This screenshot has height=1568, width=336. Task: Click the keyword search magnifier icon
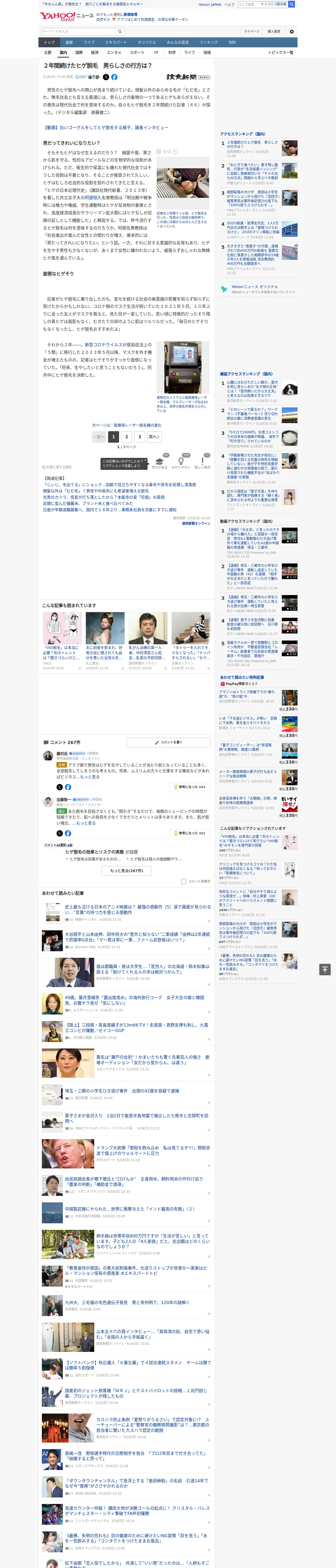pyautogui.click(x=120, y=31)
